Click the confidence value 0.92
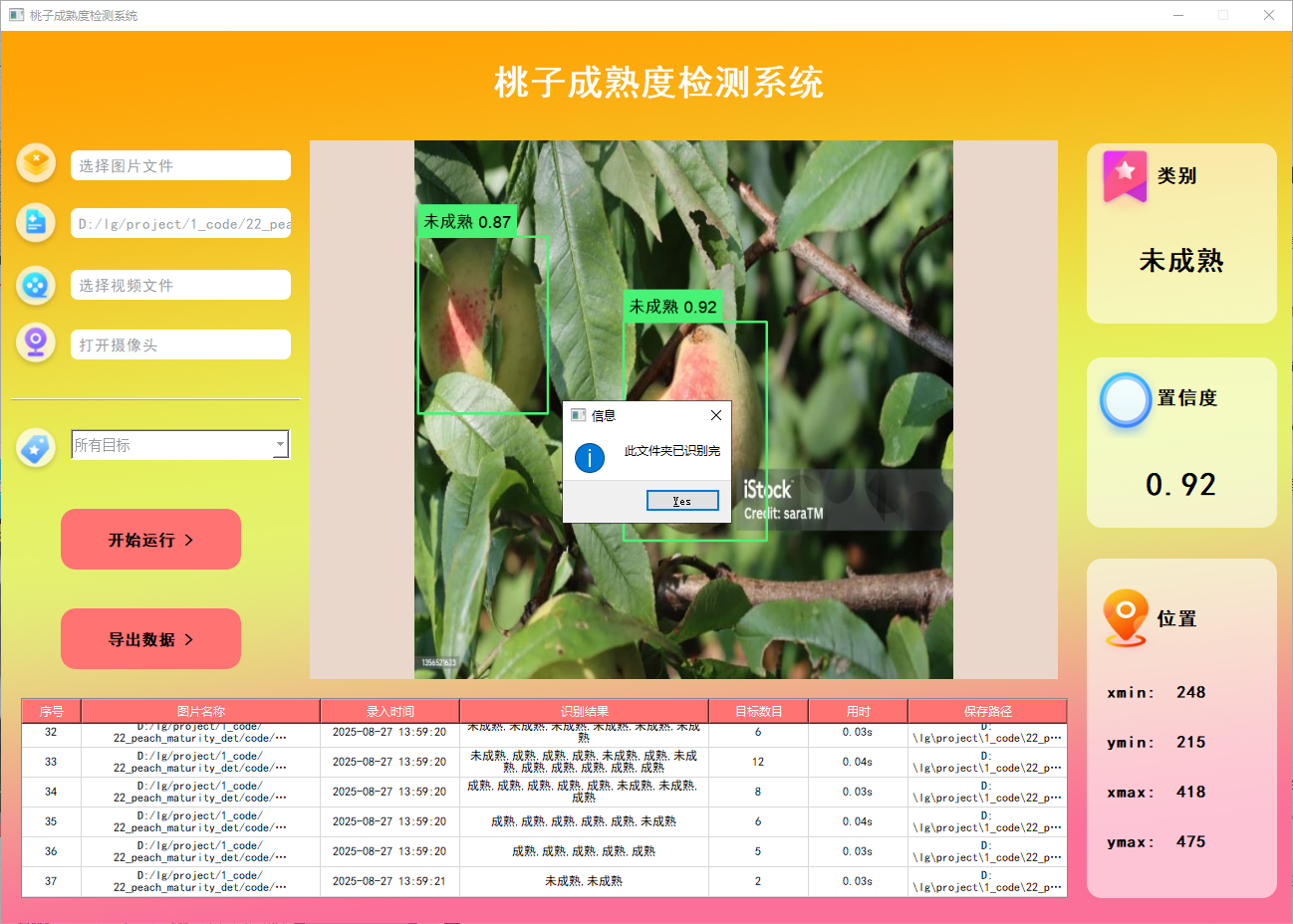Screen dimensions: 1293x924 tap(1180, 485)
